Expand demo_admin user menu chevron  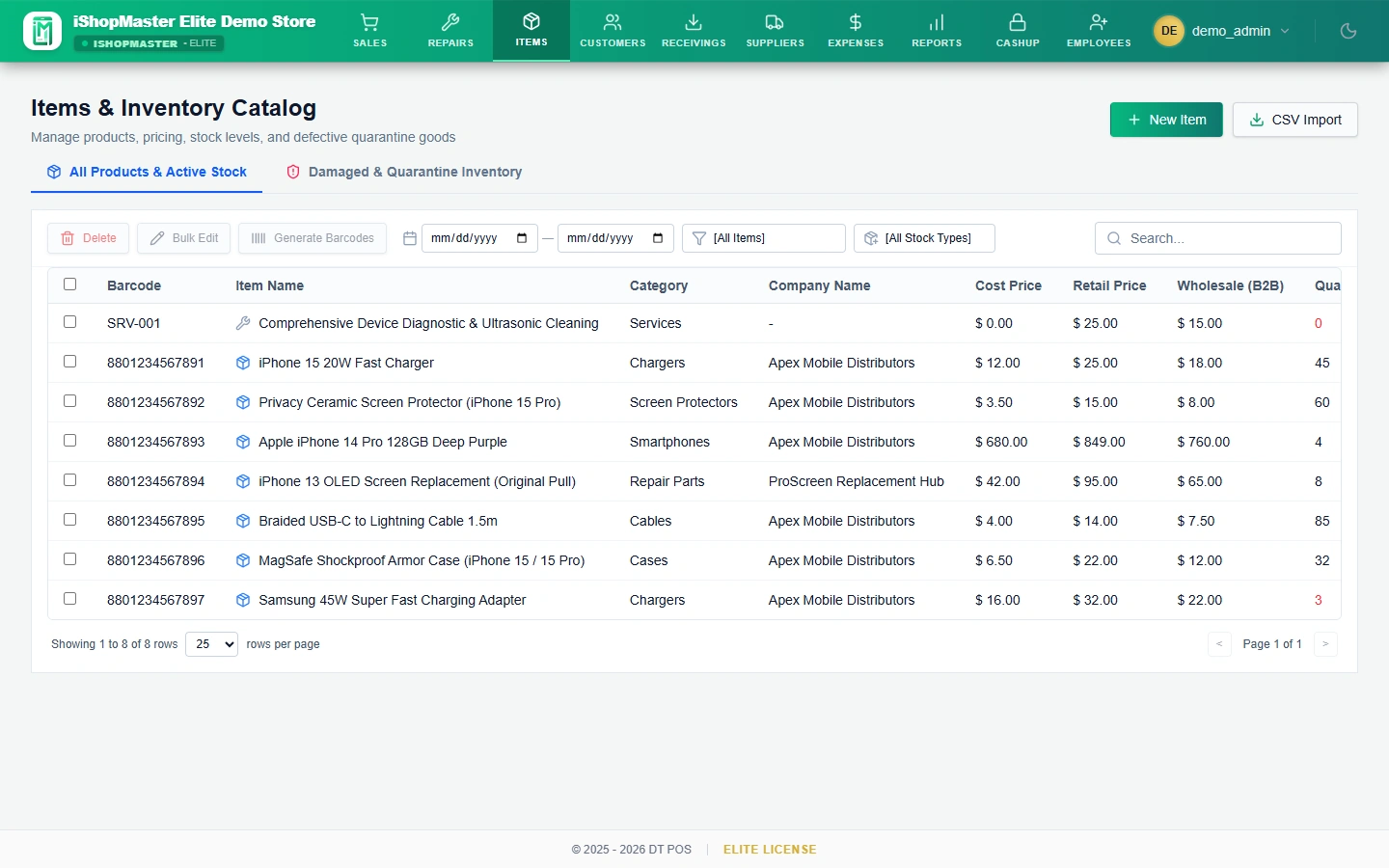[1285, 31]
